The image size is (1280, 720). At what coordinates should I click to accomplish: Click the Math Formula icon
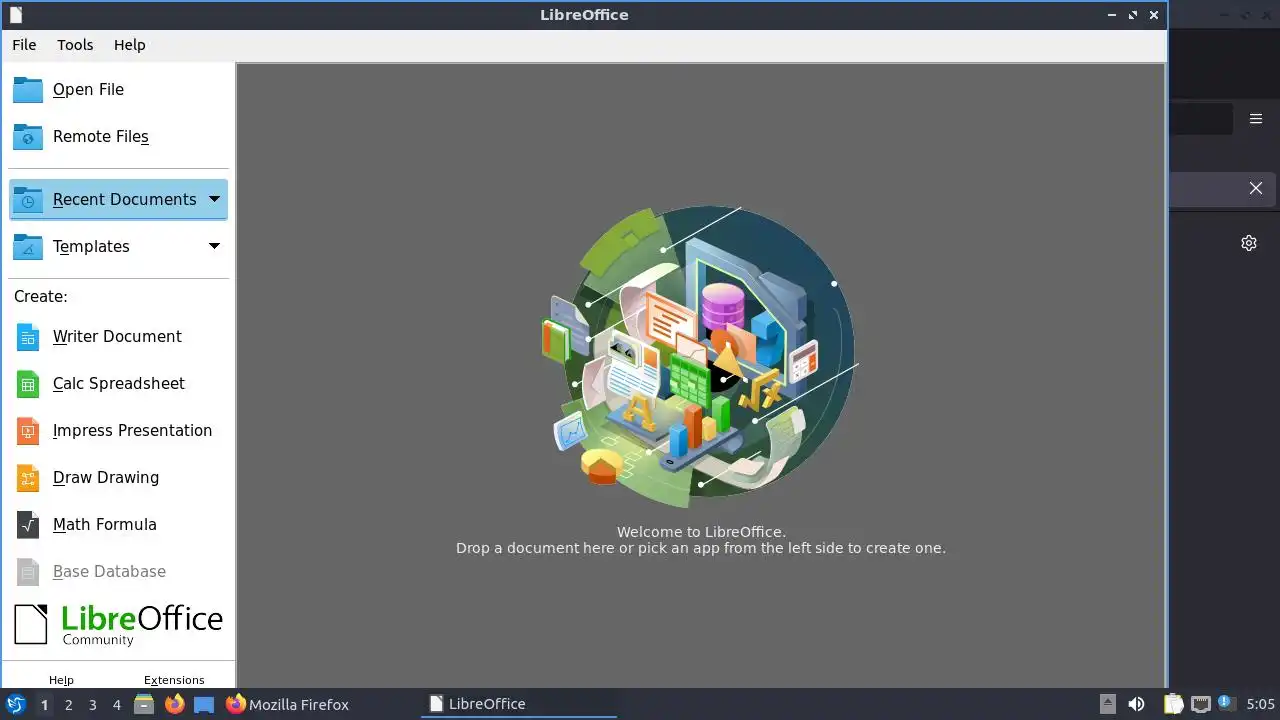click(x=28, y=525)
